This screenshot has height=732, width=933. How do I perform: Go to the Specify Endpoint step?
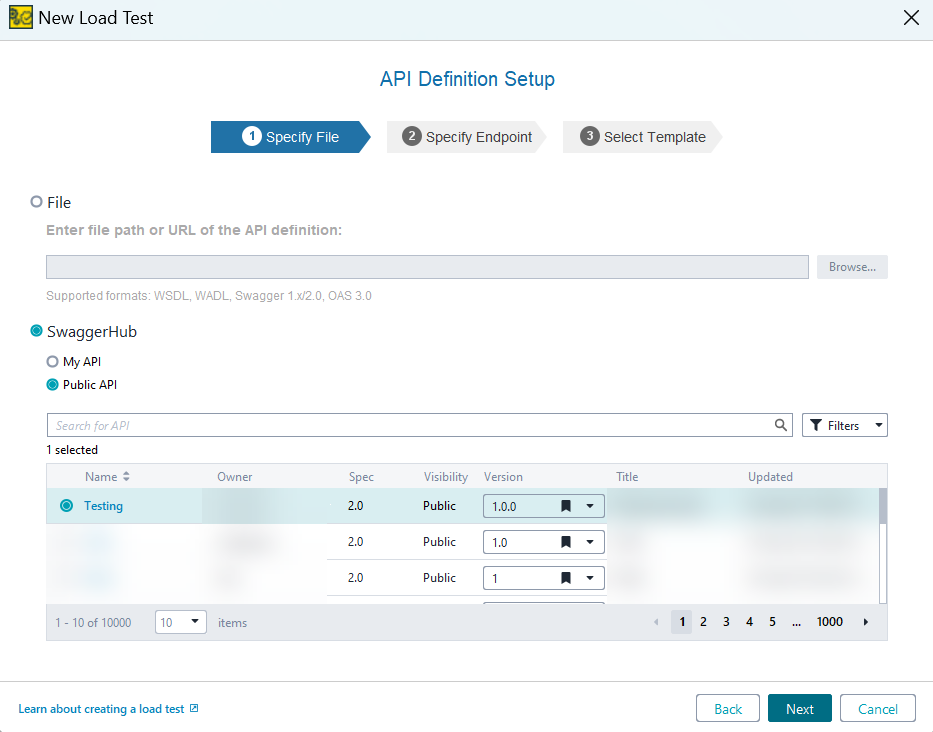467,137
